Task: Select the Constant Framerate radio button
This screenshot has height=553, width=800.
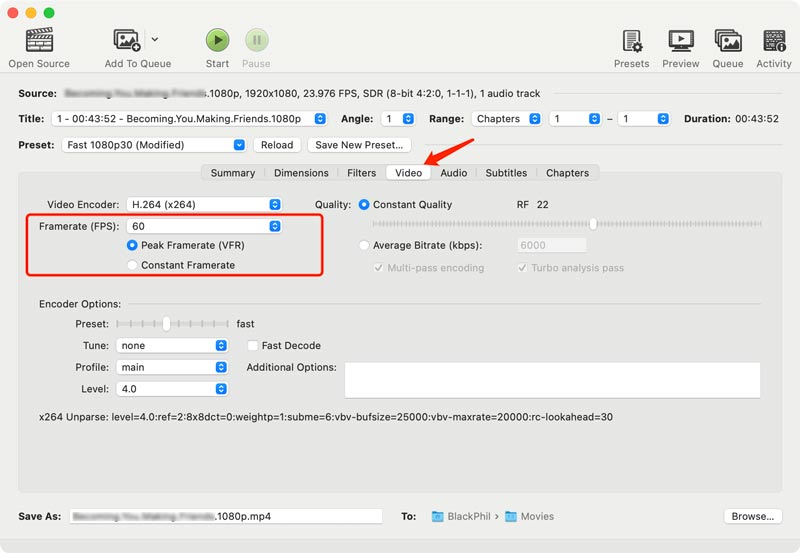Action: (x=133, y=265)
